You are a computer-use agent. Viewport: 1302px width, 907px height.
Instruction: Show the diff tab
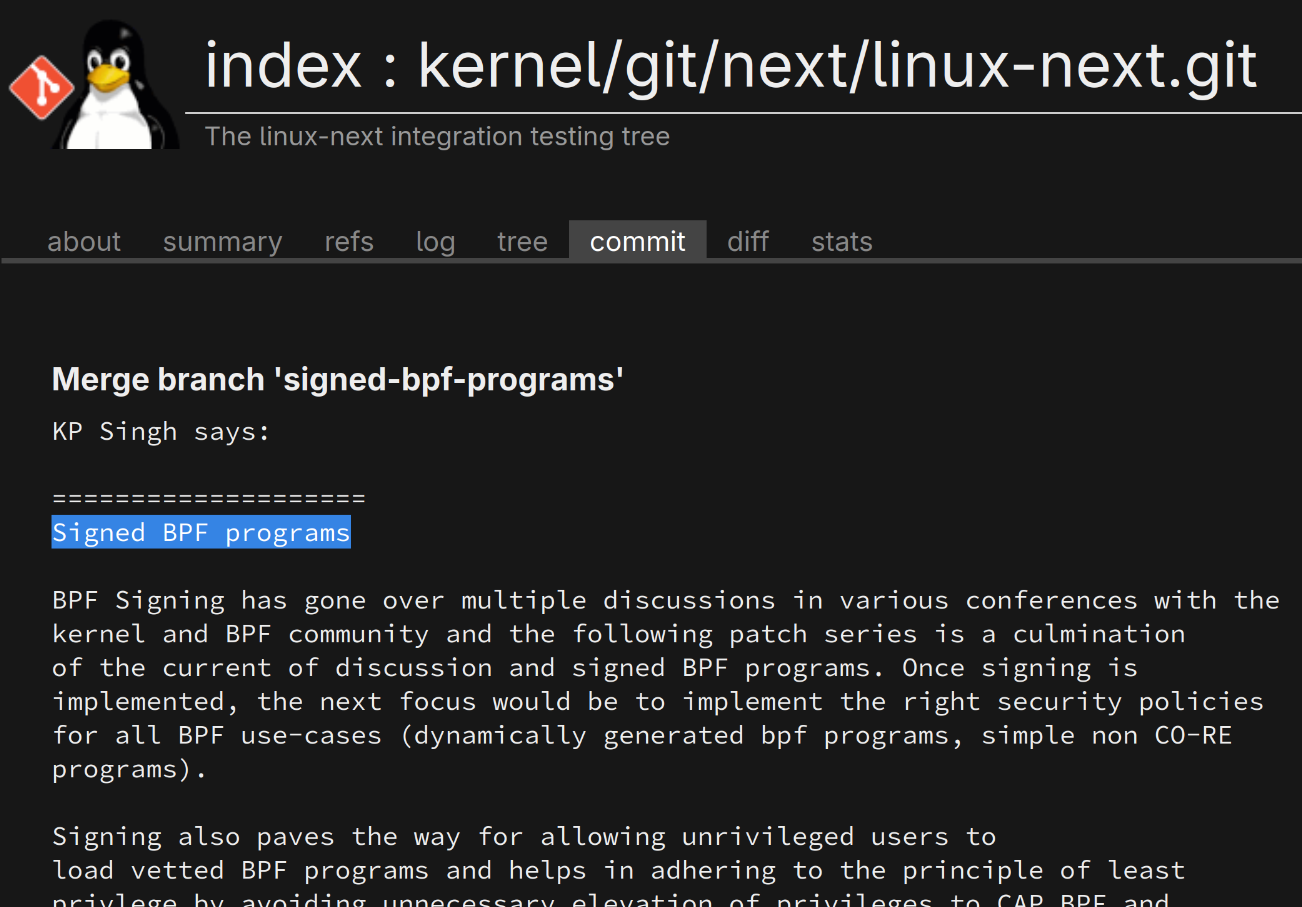748,242
